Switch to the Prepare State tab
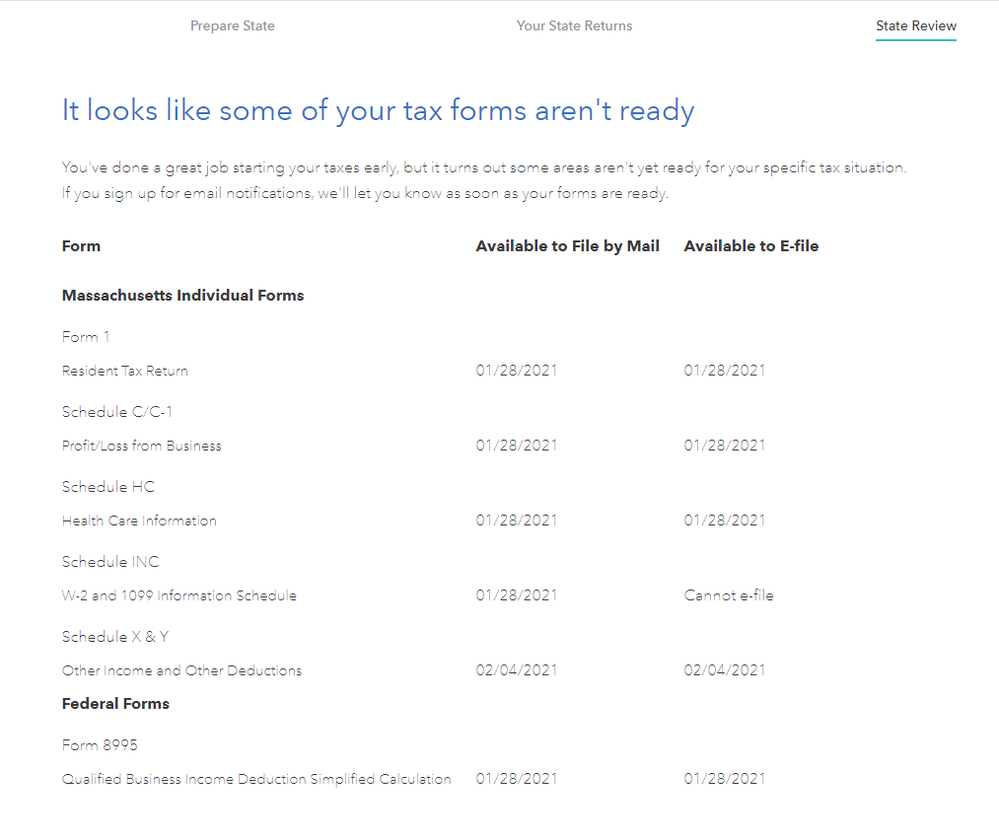The height and width of the screenshot is (827, 999). tap(232, 26)
